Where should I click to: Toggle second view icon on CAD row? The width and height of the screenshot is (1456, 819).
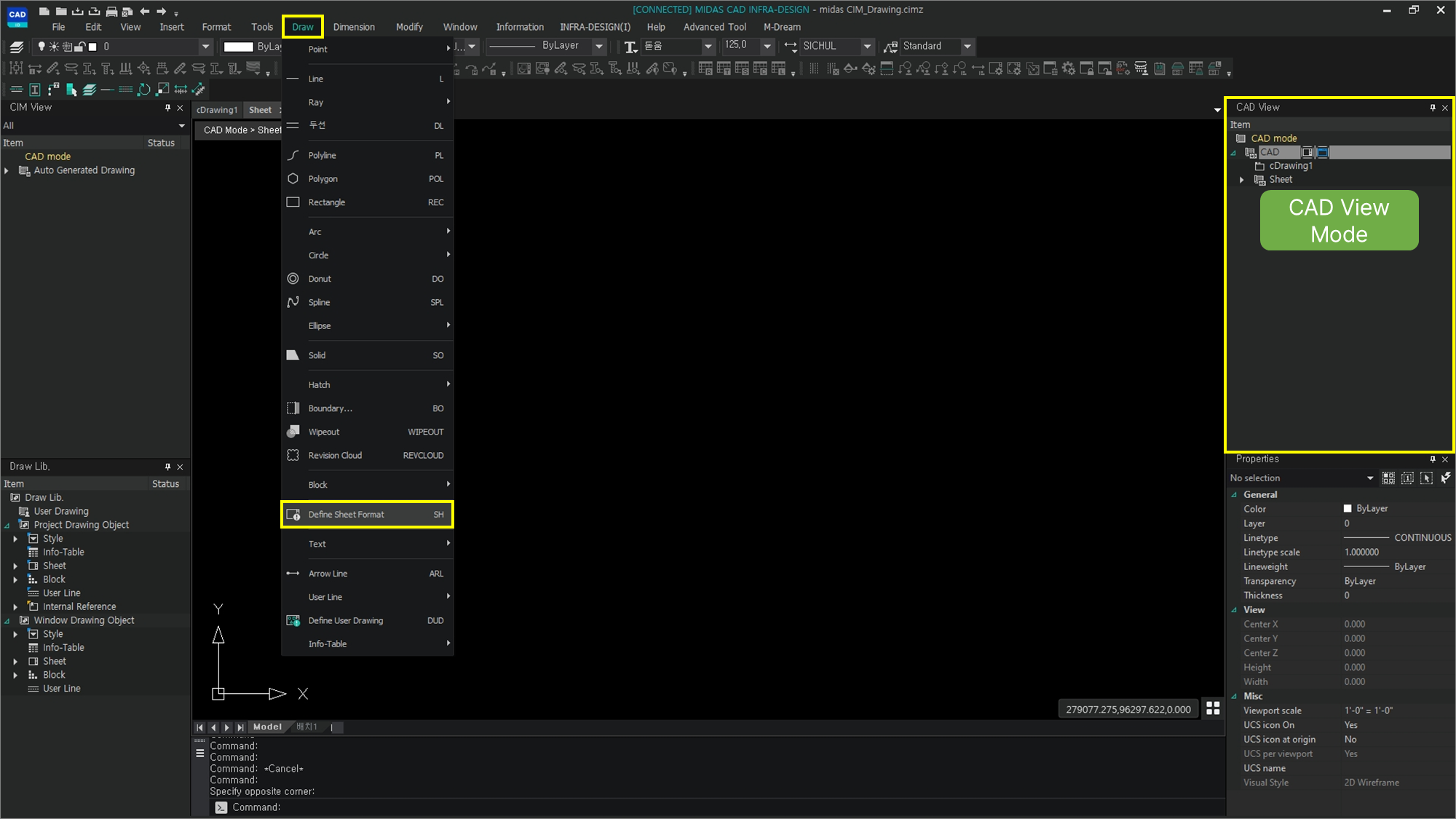(x=1323, y=152)
